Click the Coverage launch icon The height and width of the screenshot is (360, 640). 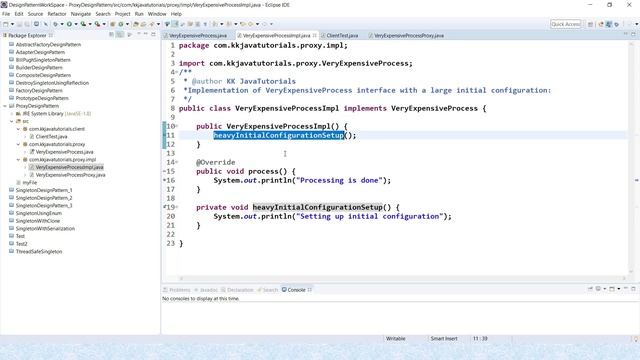(83, 24)
